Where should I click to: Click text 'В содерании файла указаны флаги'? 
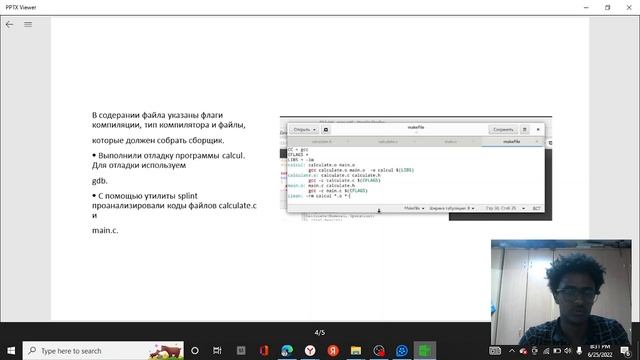tap(157, 115)
